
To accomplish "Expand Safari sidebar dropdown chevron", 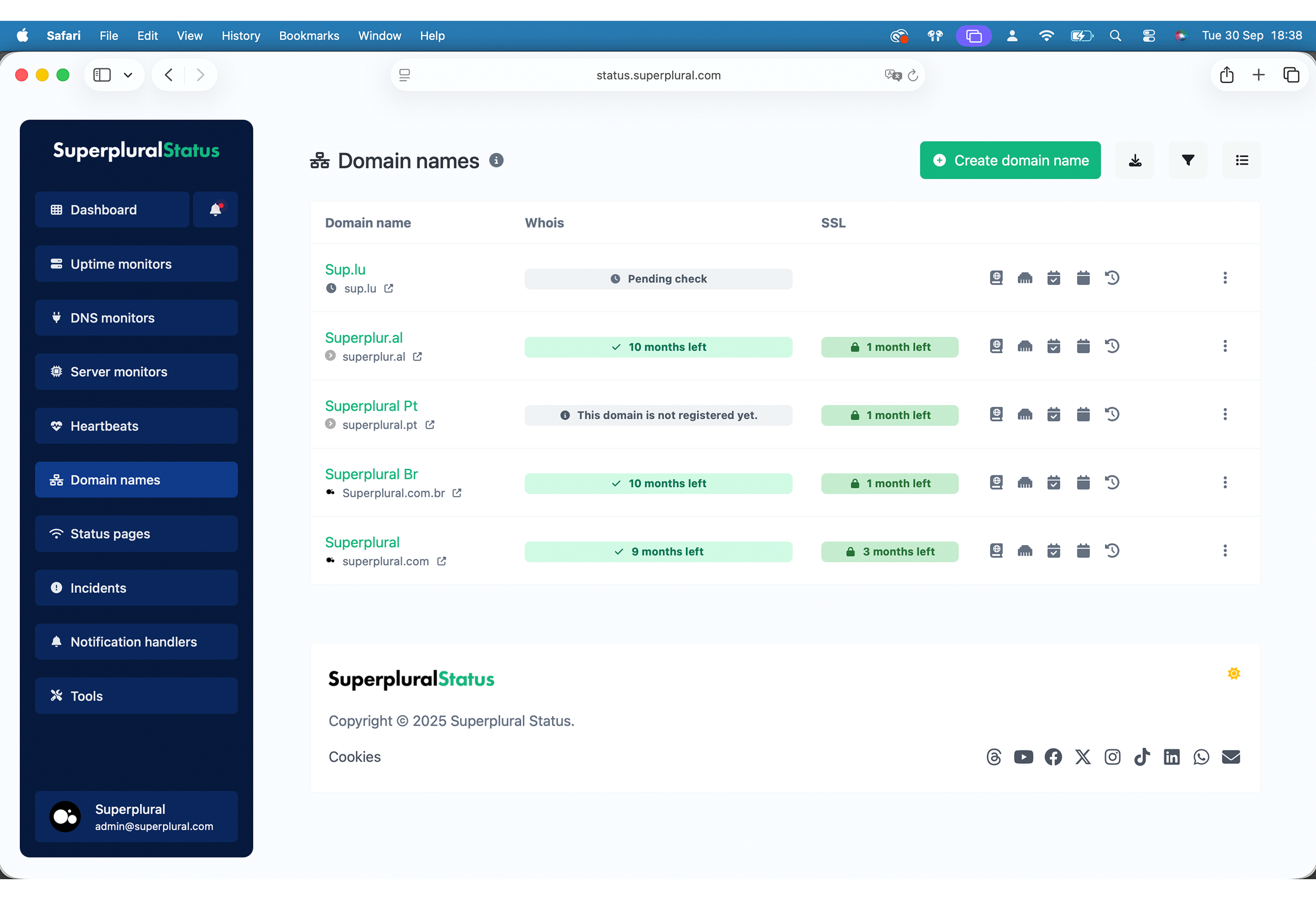I will (128, 75).
